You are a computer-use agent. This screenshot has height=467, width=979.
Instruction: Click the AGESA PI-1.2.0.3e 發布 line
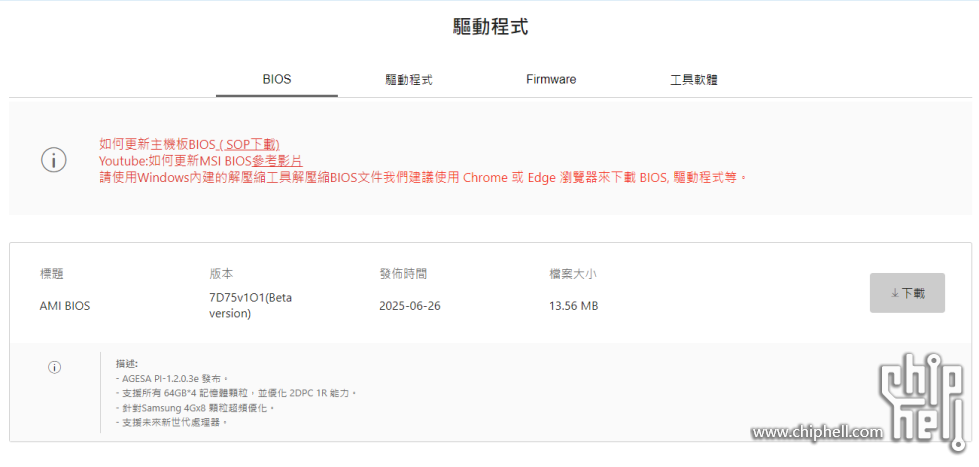pyautogui.click(x=172, y=378)
